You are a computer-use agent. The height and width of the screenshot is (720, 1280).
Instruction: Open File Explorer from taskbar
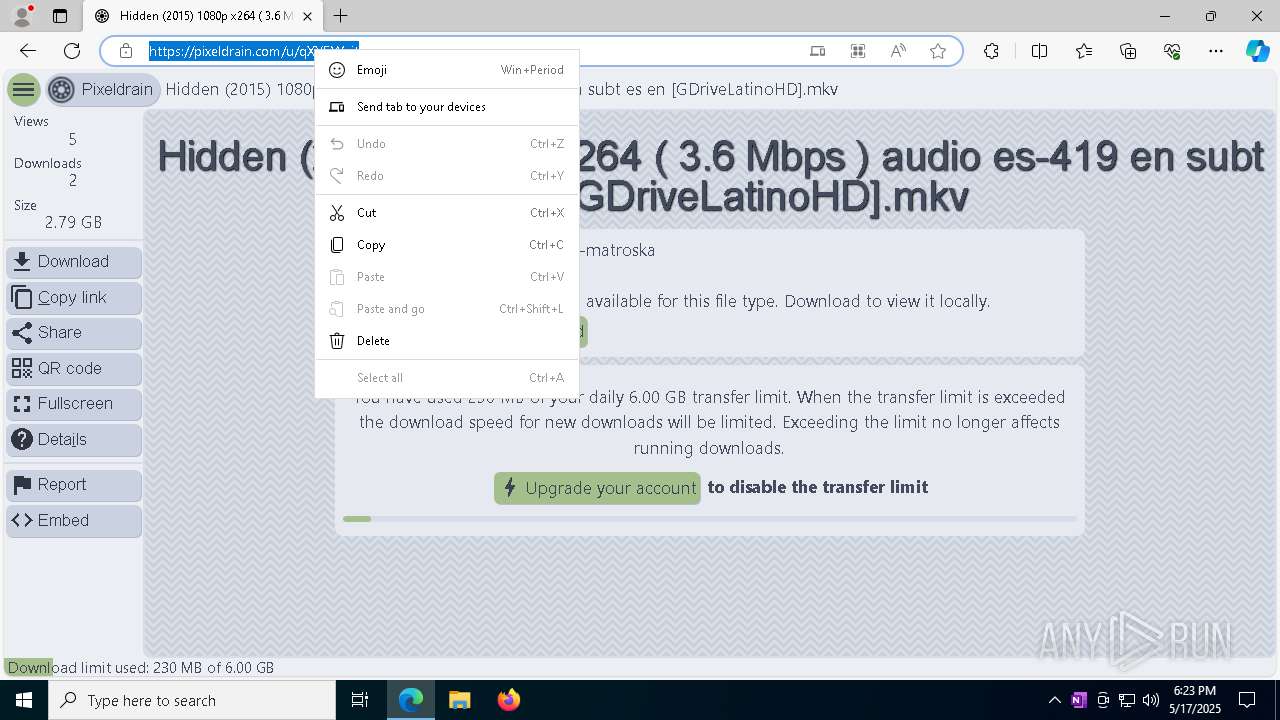tap(459, 700)
